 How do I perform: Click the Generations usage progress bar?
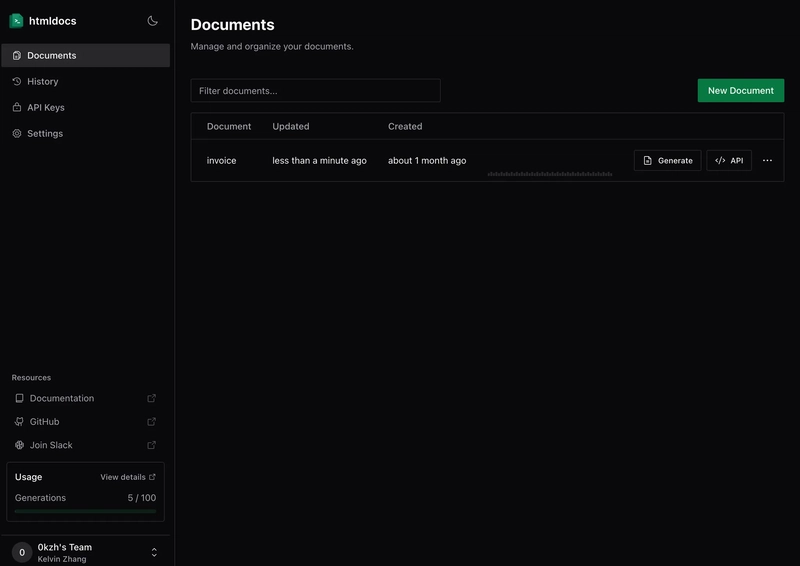85,511
